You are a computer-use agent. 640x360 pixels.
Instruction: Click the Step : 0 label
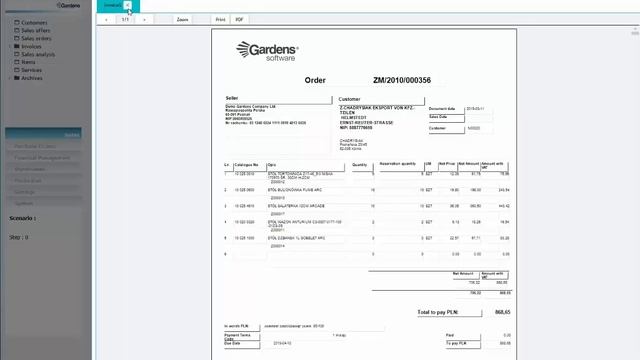pos(19,237)
